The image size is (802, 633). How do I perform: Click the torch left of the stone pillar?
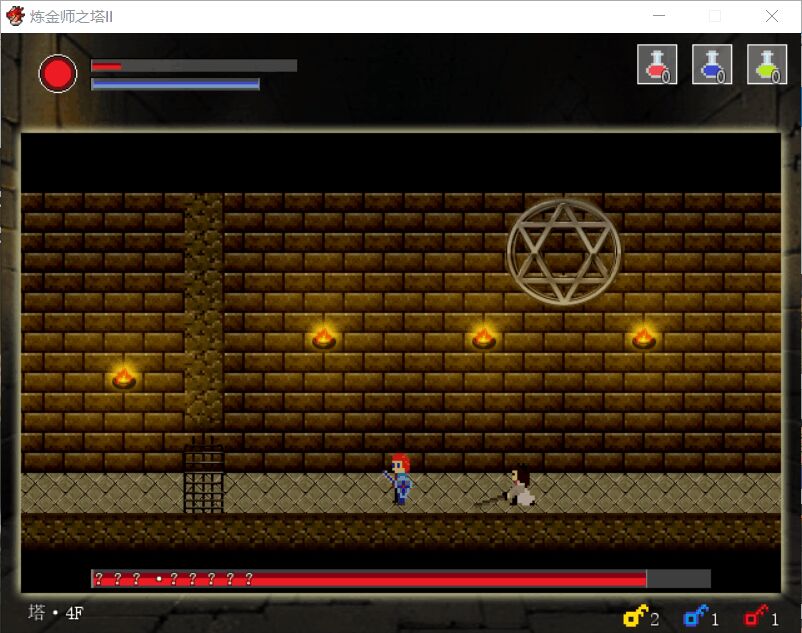tap(124, 378)
